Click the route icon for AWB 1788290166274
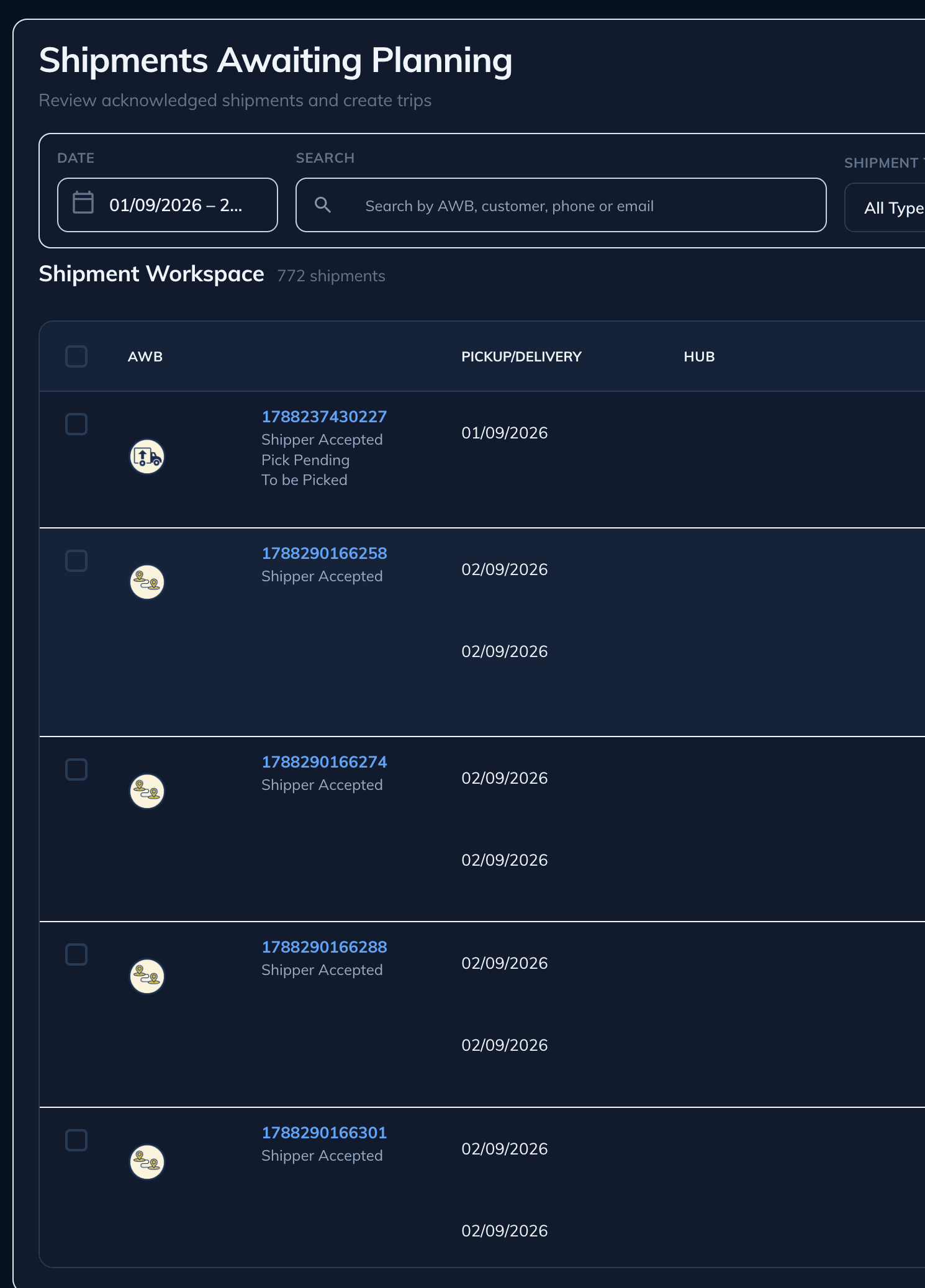This screenshot has height=1288, width=925. tap(147, 791)
